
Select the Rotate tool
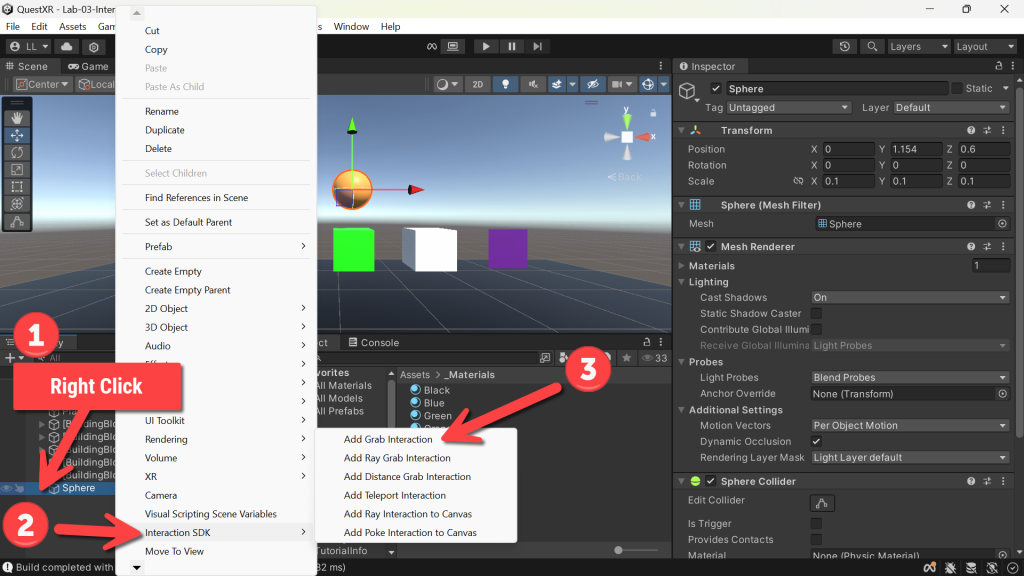tap(17, 152)
